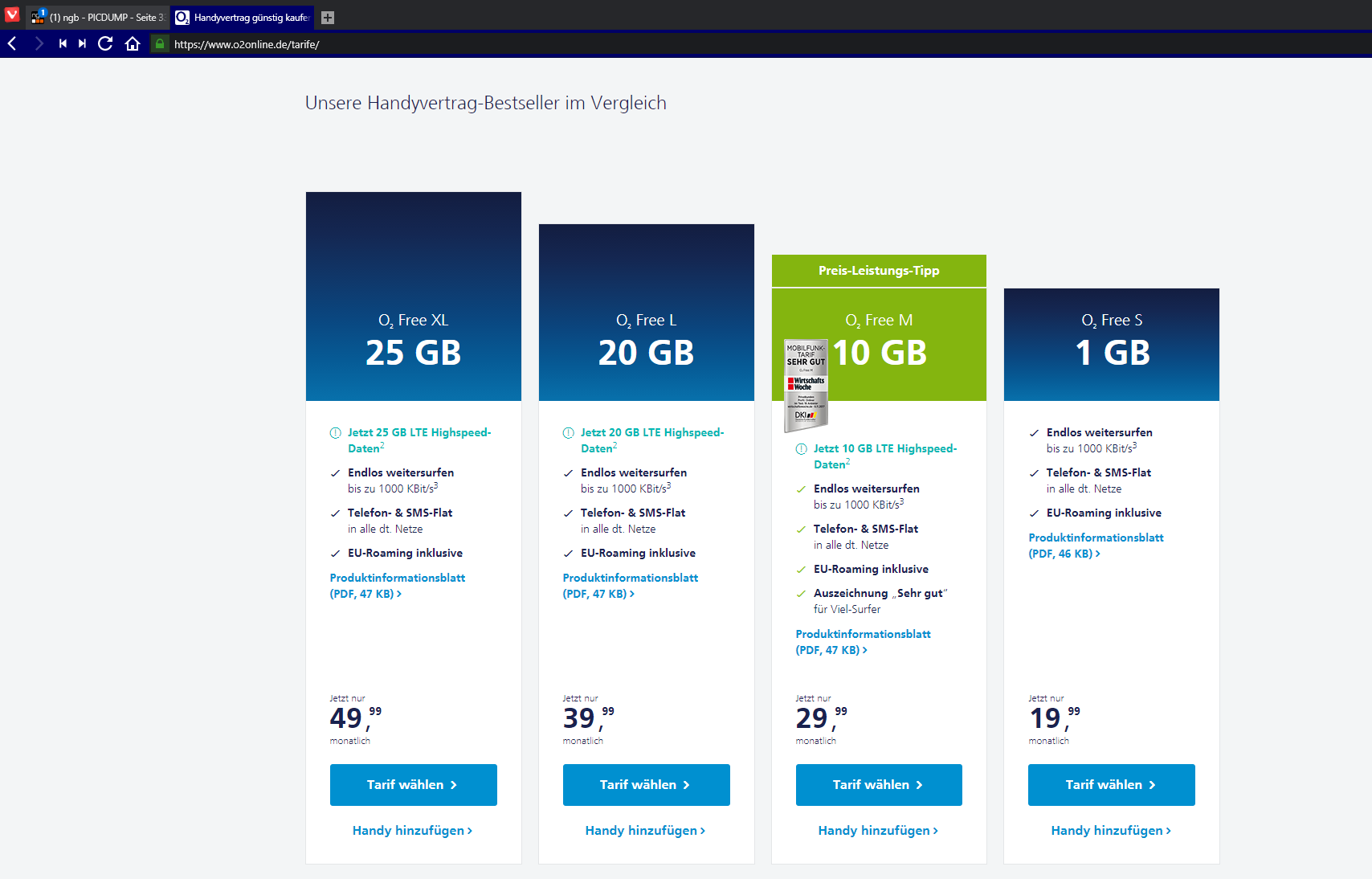Click the O2 Free M 10 GB header
Screen dimensions: 1372x879
pyautogui.click(x=879, y=345)
